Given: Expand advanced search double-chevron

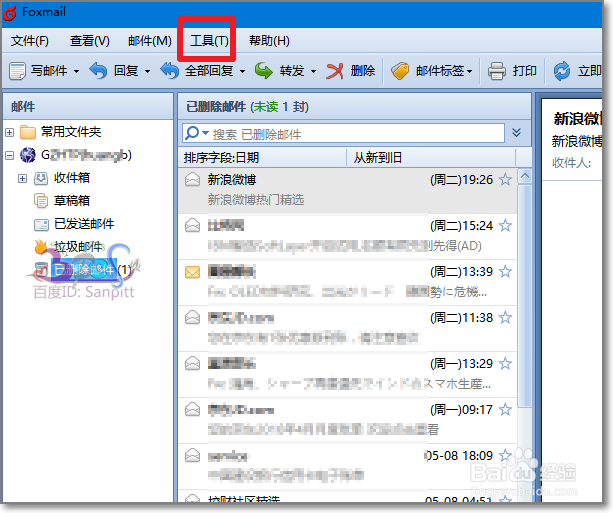Looking at the screenshot, I should pyautogui.click(x=516, y=133).
